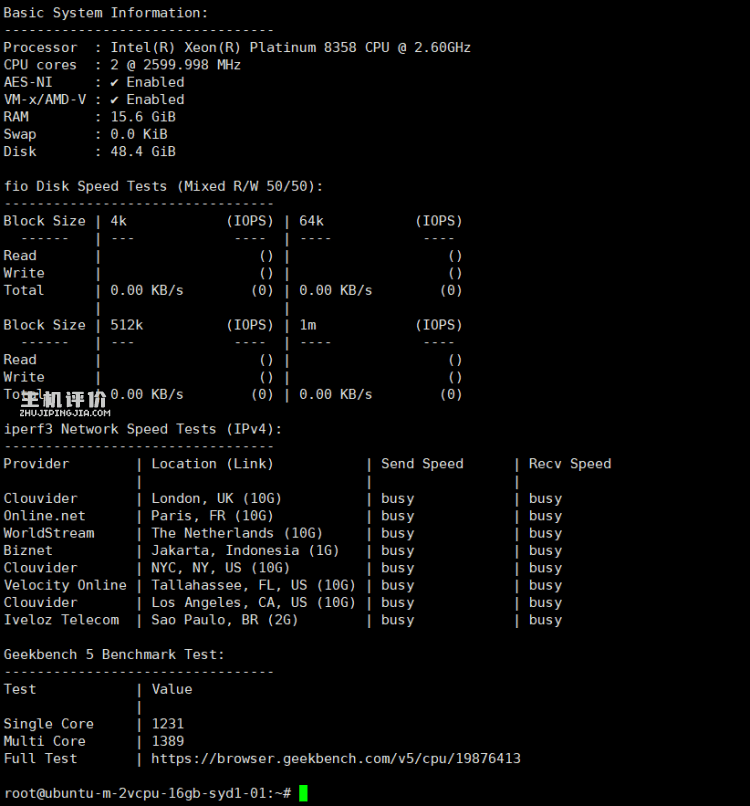Select the Intel Xeon Platinum 8358 processor text

290,47
